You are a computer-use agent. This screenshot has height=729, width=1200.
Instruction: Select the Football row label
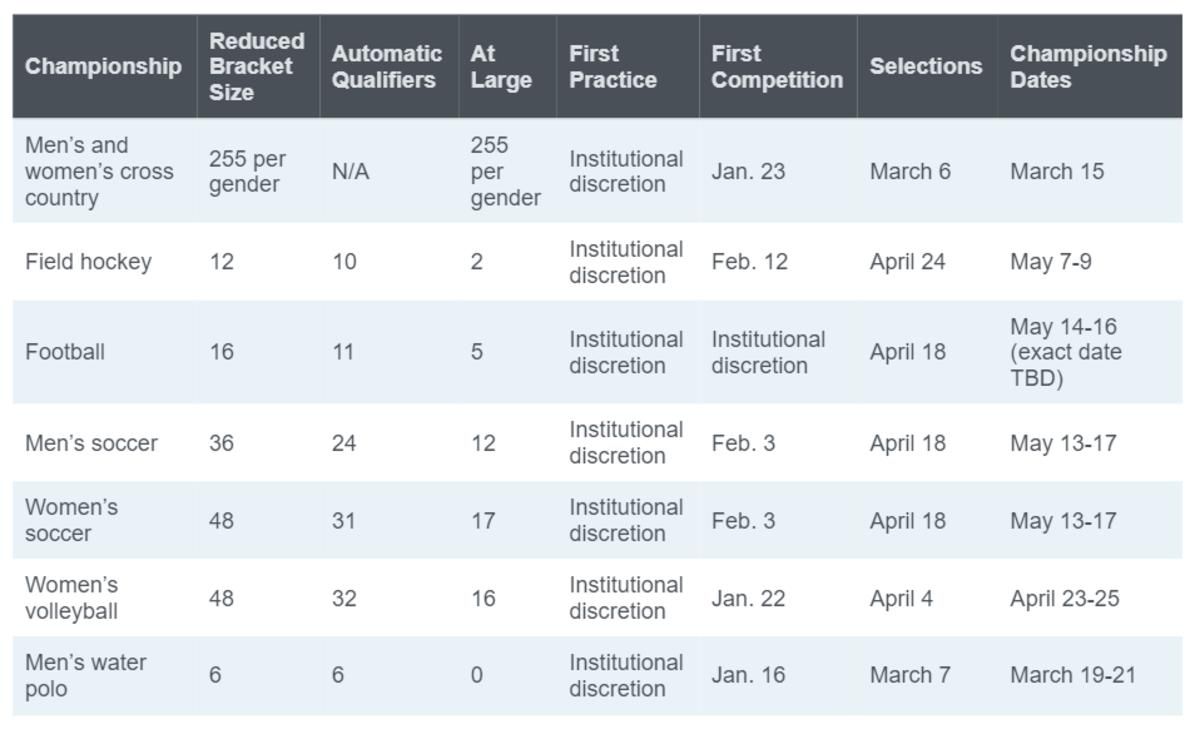pyautogui.click(x=65, y=352)
